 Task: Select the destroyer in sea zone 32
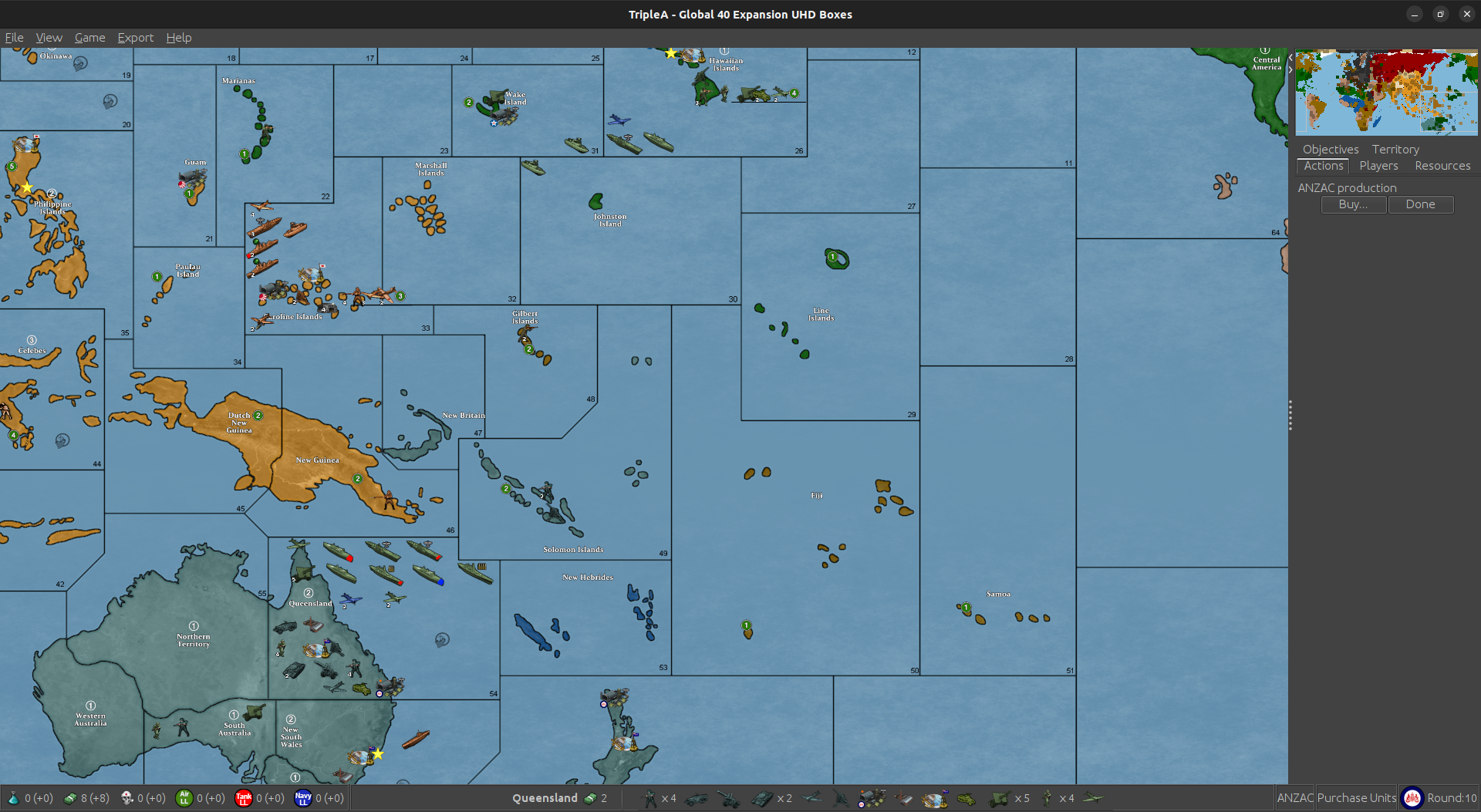click(x=533, y=167)
